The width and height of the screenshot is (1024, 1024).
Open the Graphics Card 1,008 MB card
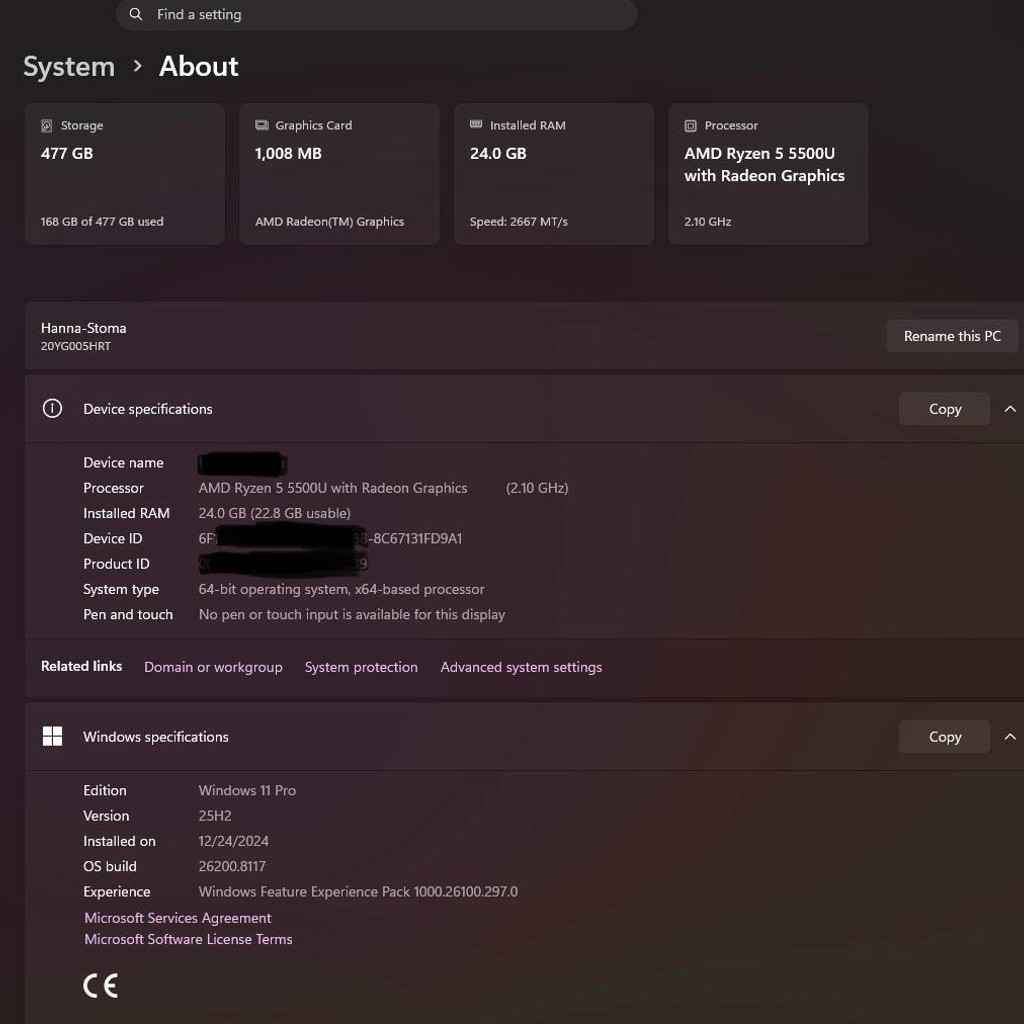click(339, 174)
